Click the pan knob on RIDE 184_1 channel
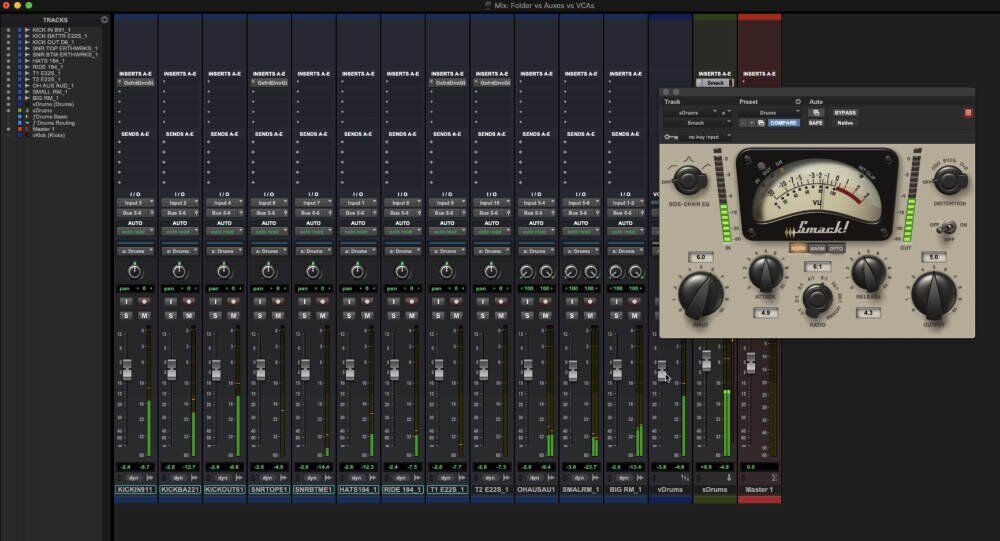This screenshot has height=541, width=1000. click(x=402, y=272)
